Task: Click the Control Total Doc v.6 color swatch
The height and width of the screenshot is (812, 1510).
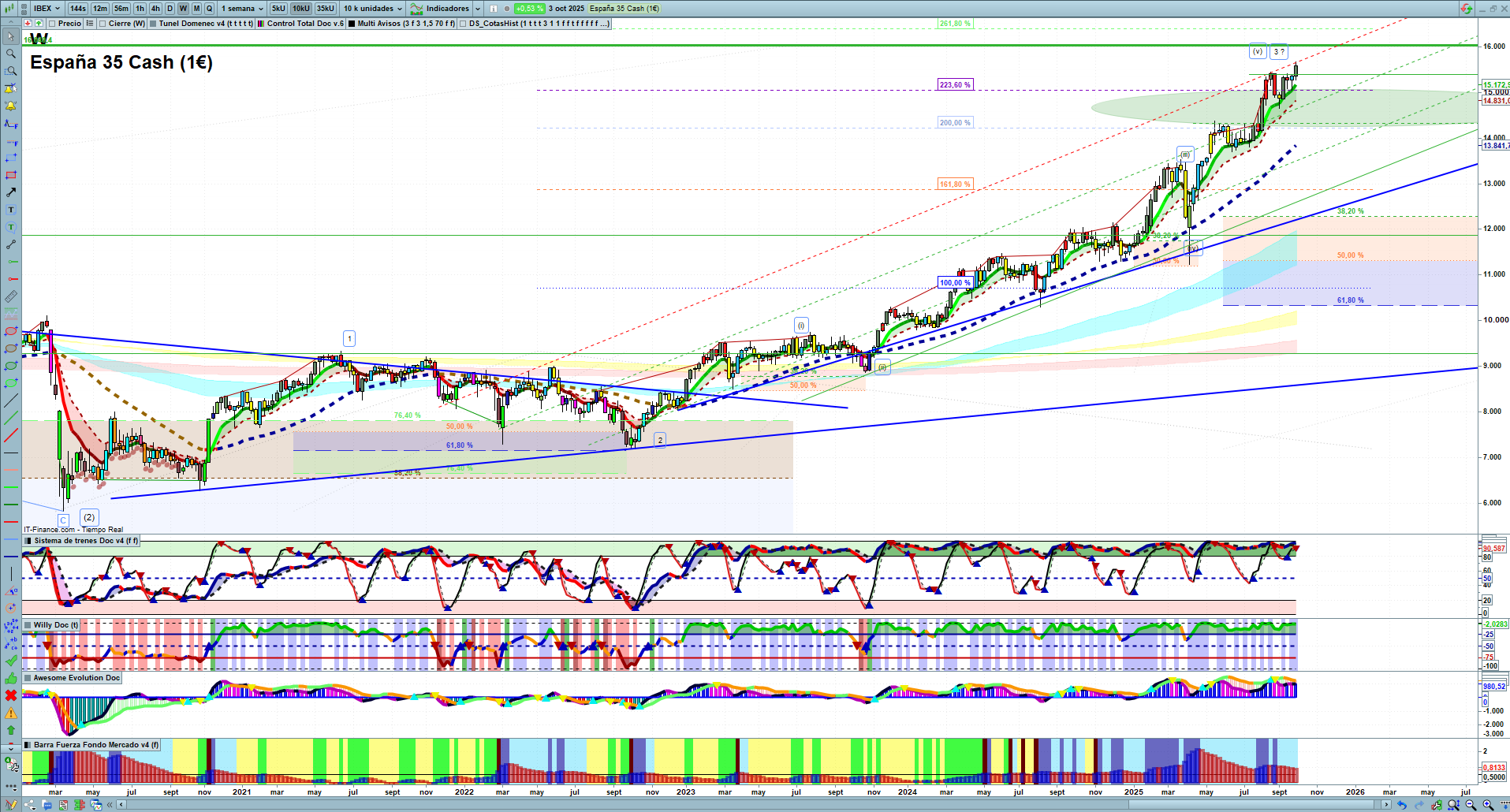Action: (261, 24)
